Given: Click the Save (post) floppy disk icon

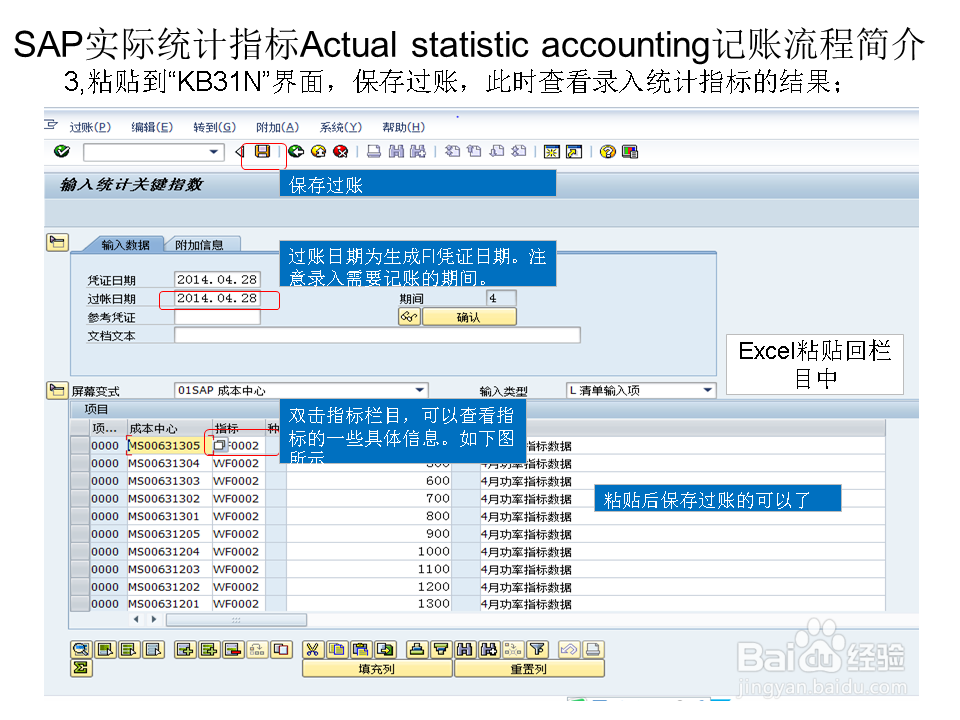Looking at the screenshot, I should click(263, 151).
